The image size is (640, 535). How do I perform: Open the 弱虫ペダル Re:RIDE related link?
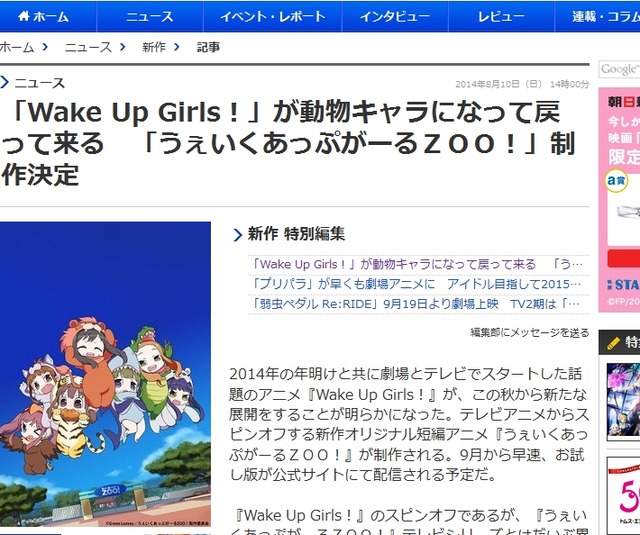coord(416,304)
